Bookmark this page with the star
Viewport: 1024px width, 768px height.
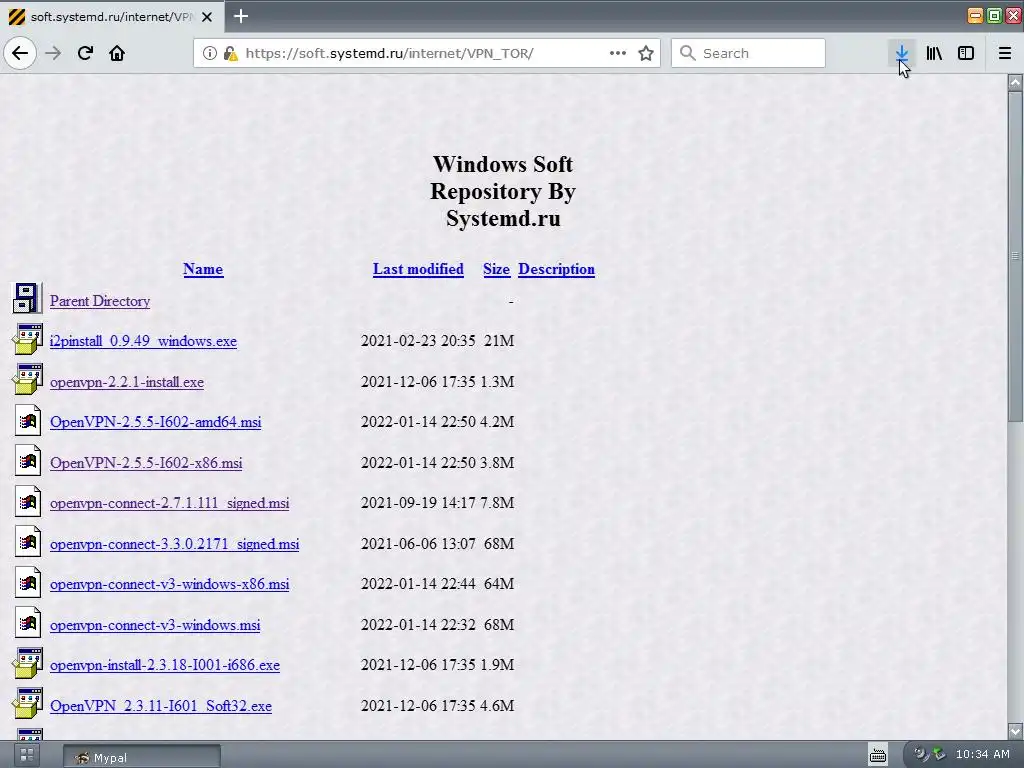[x=646, y=53]
